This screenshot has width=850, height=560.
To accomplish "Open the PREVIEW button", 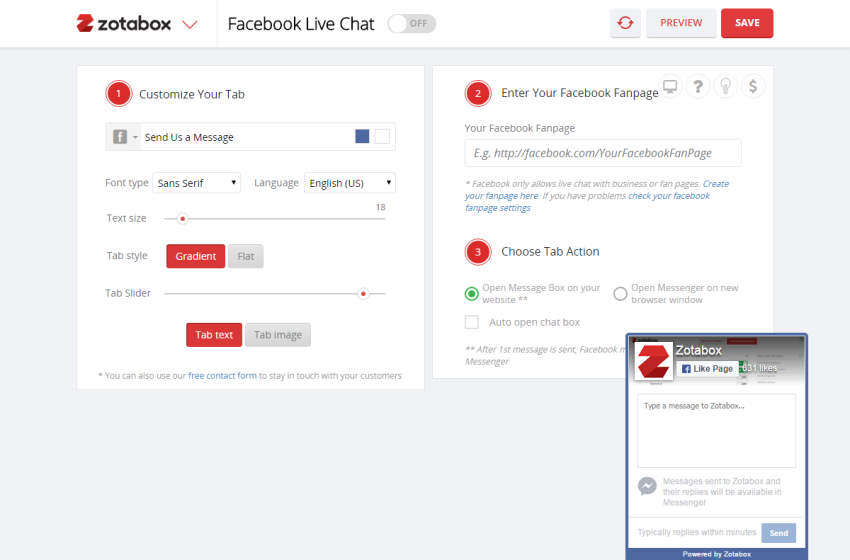I will [681, 23].
